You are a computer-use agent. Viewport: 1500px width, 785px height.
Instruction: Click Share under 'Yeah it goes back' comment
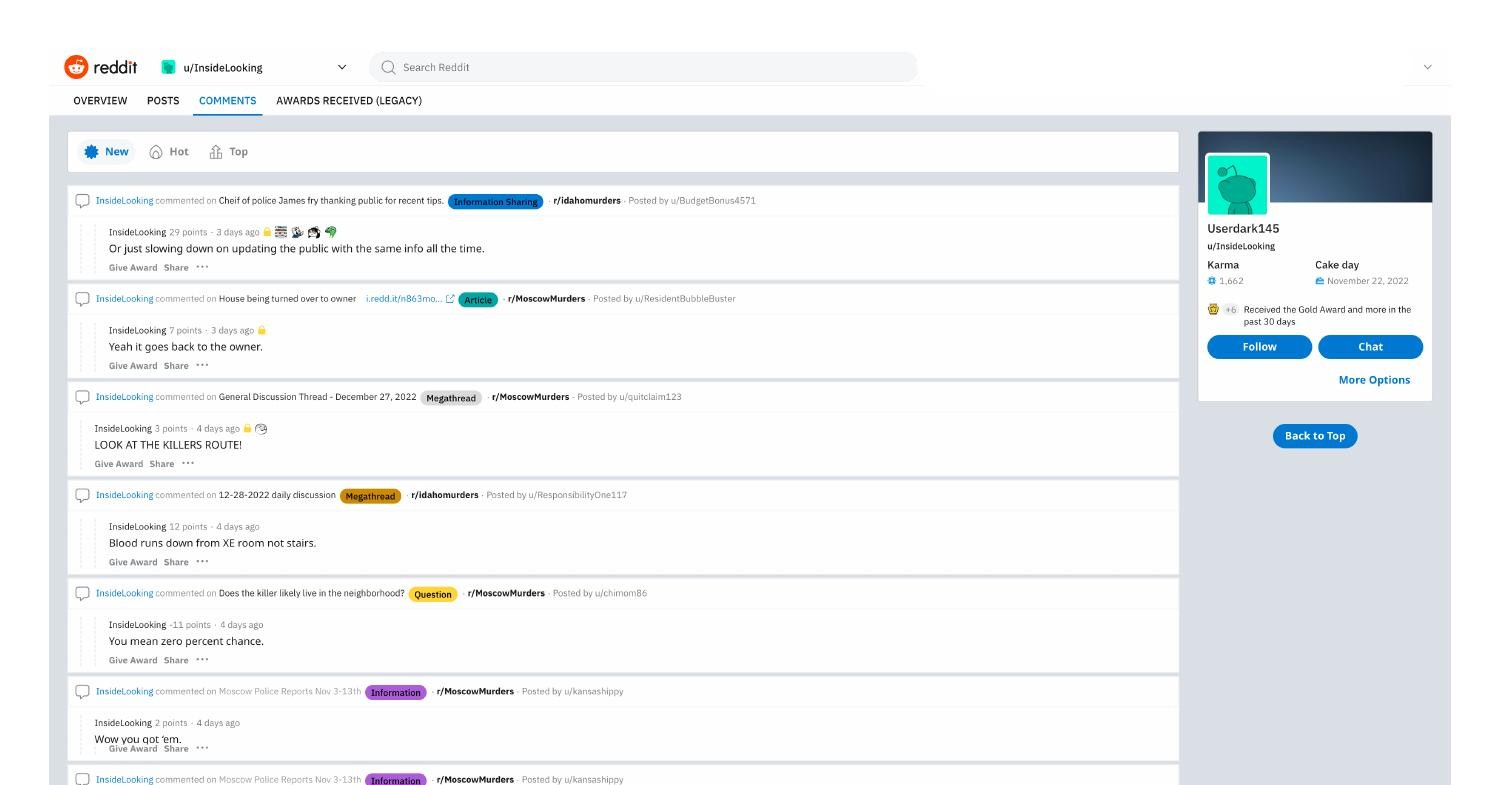point(176,365)
